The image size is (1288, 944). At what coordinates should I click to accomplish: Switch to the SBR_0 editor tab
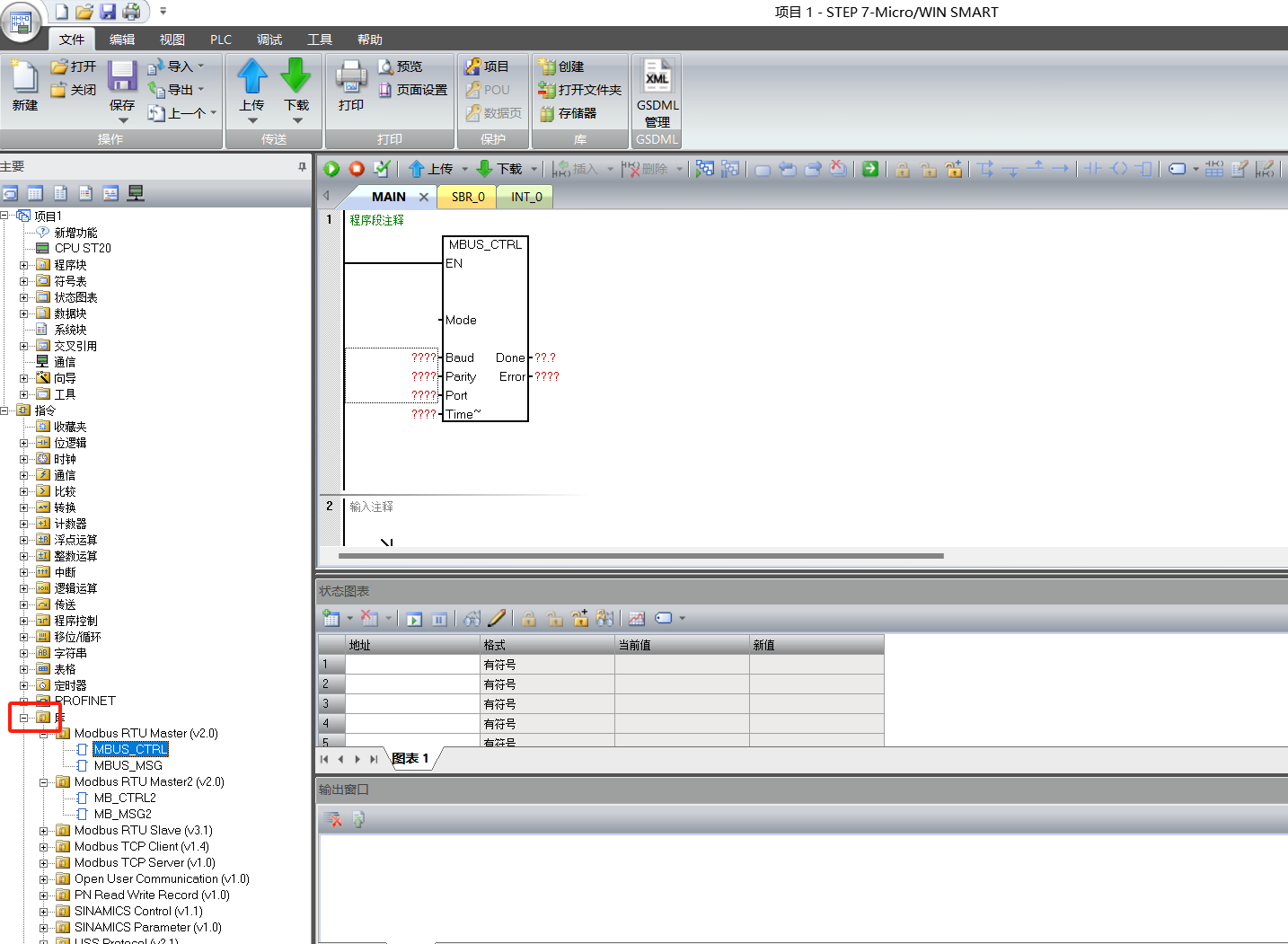pos(468,197)
